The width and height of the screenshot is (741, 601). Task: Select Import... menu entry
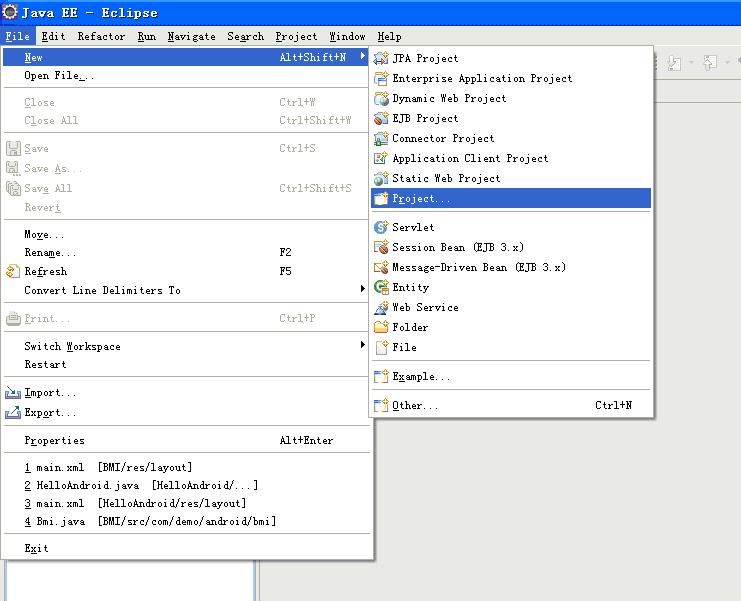click(186, 393)
